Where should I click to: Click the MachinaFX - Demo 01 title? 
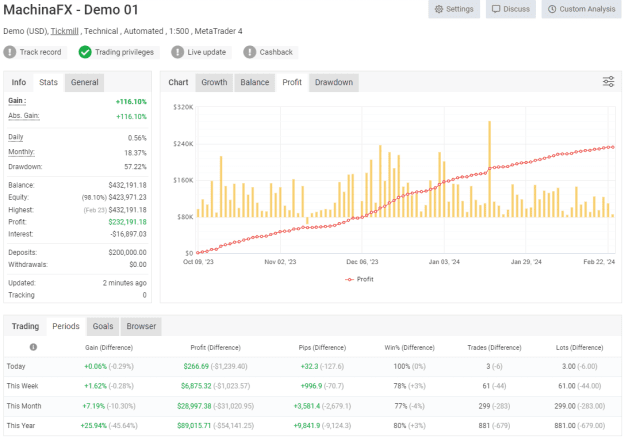(71, 10)
